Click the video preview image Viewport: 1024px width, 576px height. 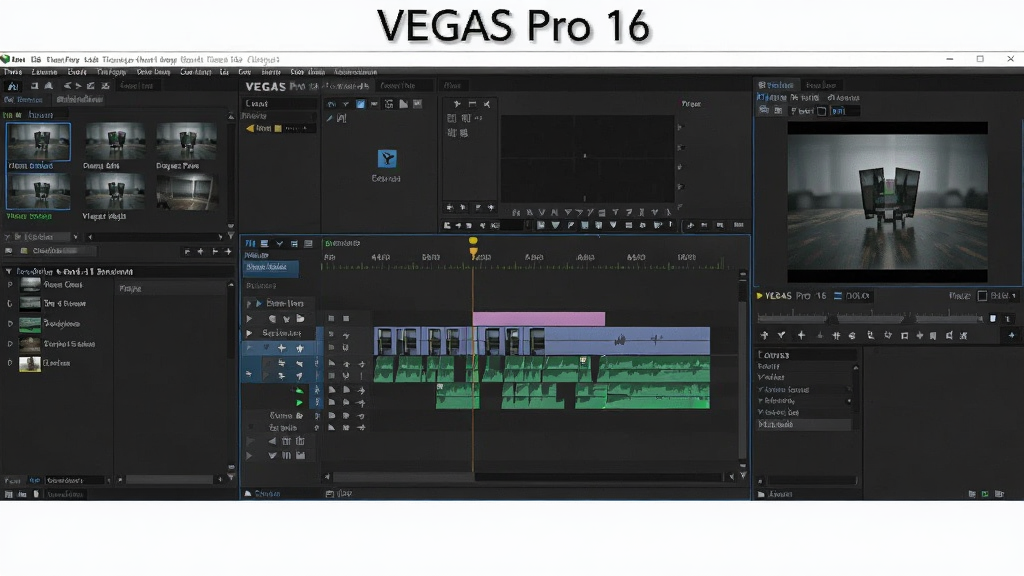point(887,202)
